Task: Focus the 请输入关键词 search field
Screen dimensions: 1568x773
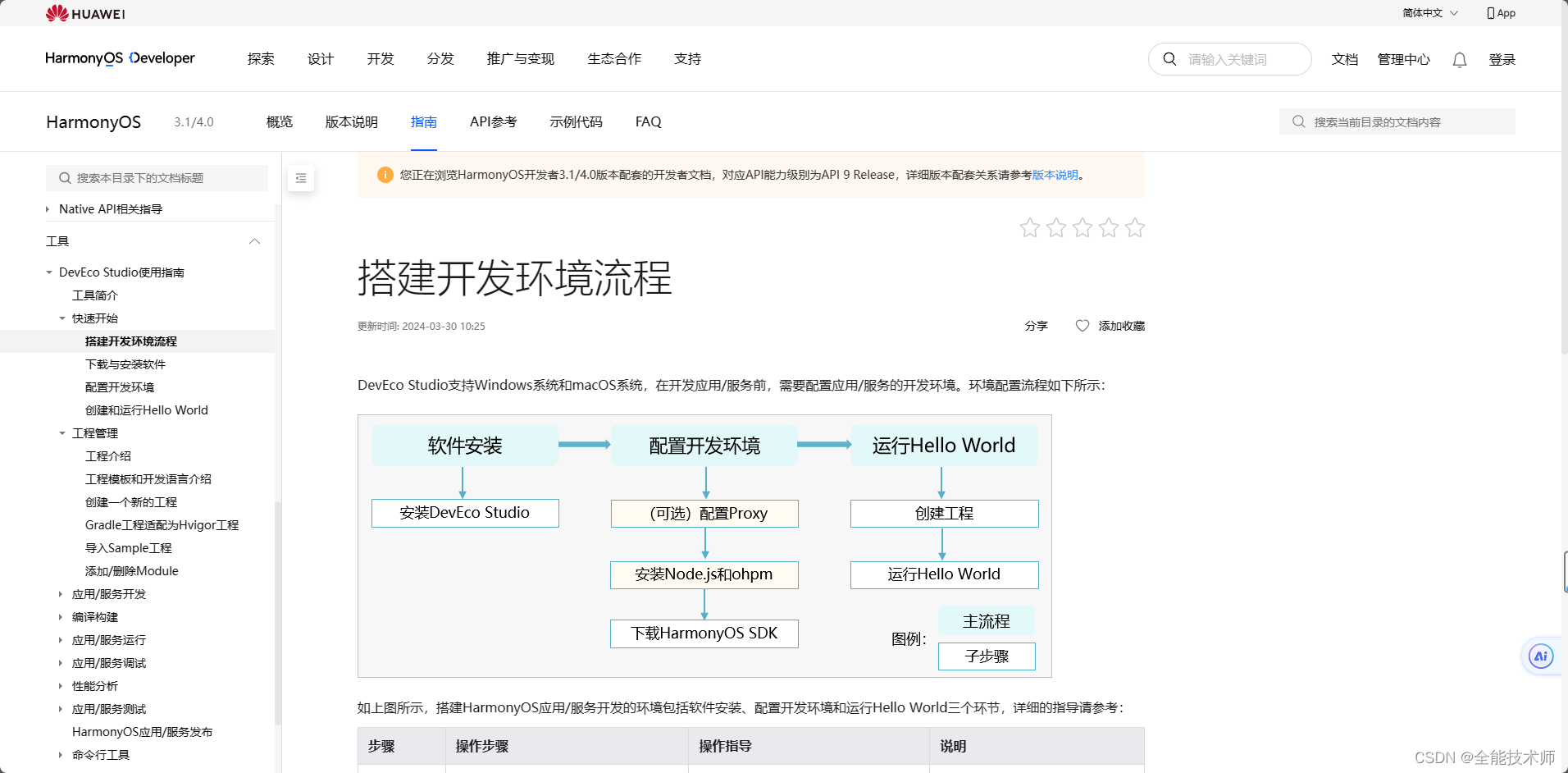Action: pos(1230,59)
